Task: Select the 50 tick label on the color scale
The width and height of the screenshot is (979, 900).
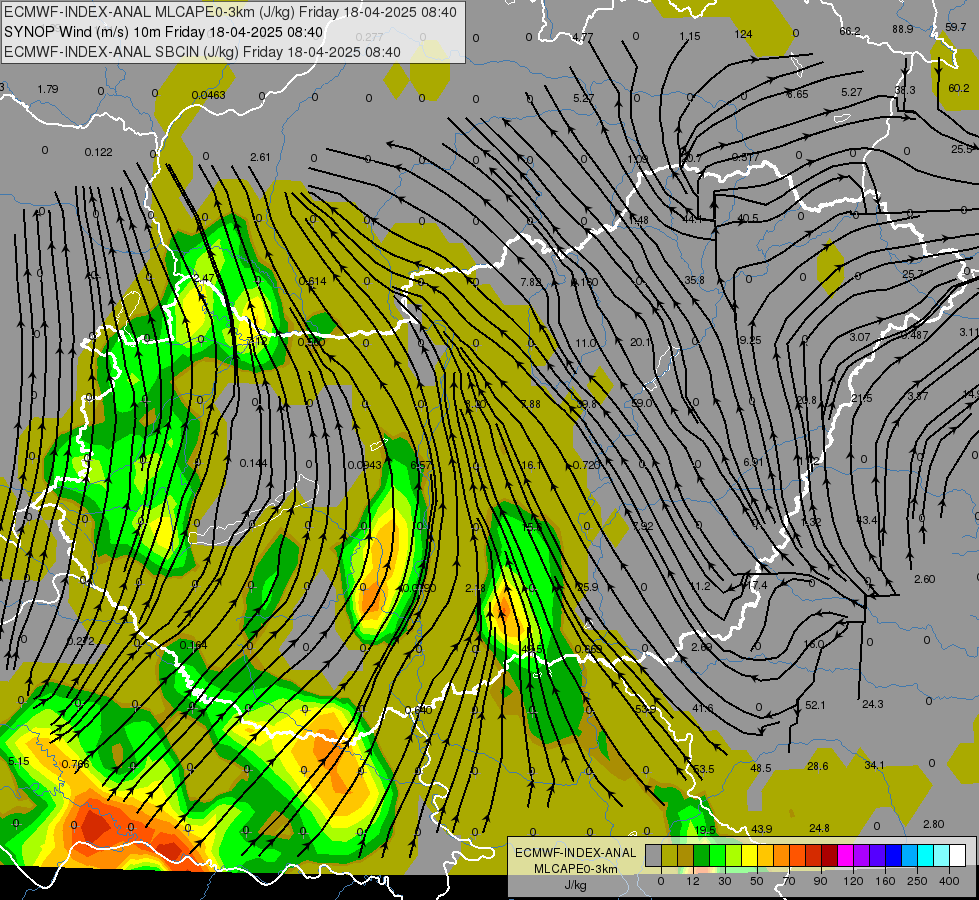Action: click(757, 881)
